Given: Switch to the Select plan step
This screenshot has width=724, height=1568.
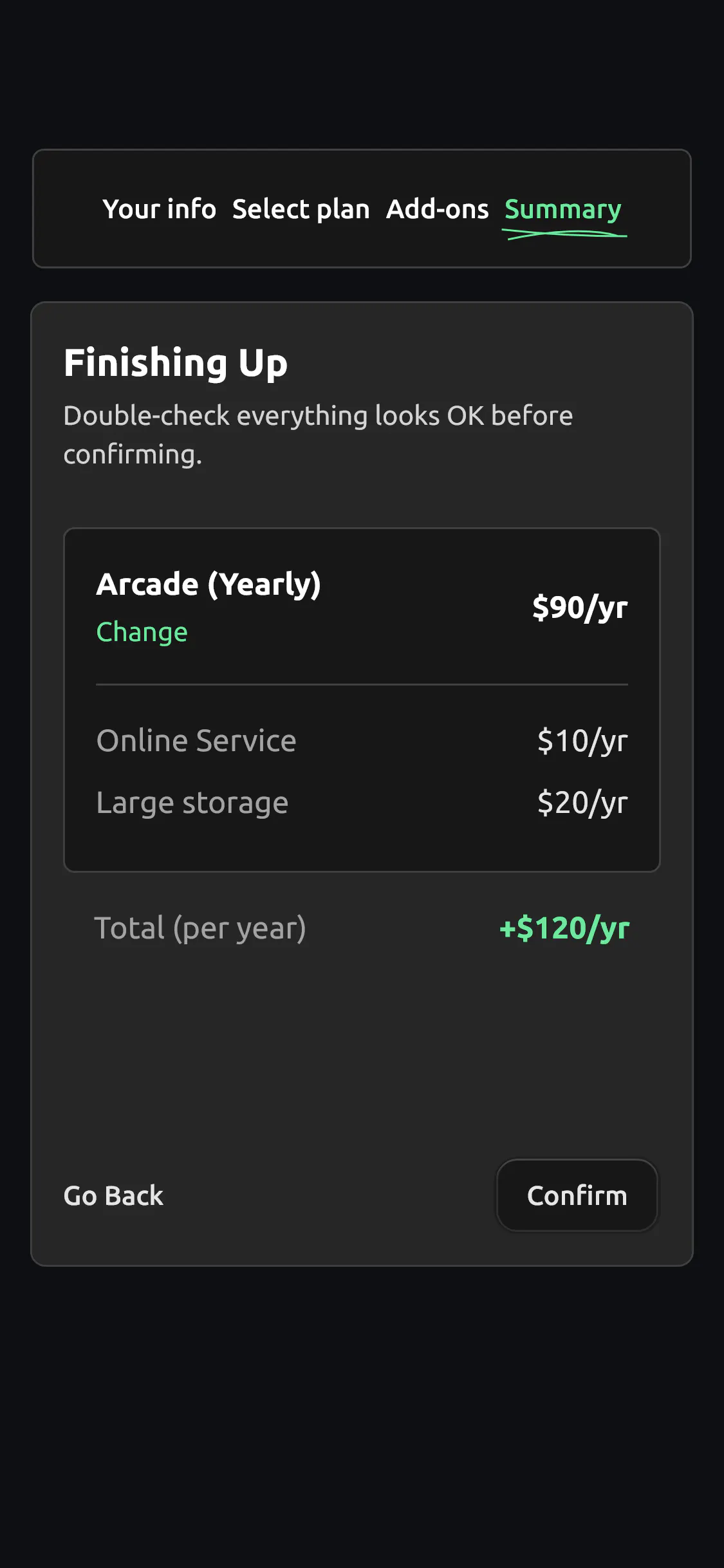Looking at the screenshot, I should pyautogui.click(x=301, y=209).
